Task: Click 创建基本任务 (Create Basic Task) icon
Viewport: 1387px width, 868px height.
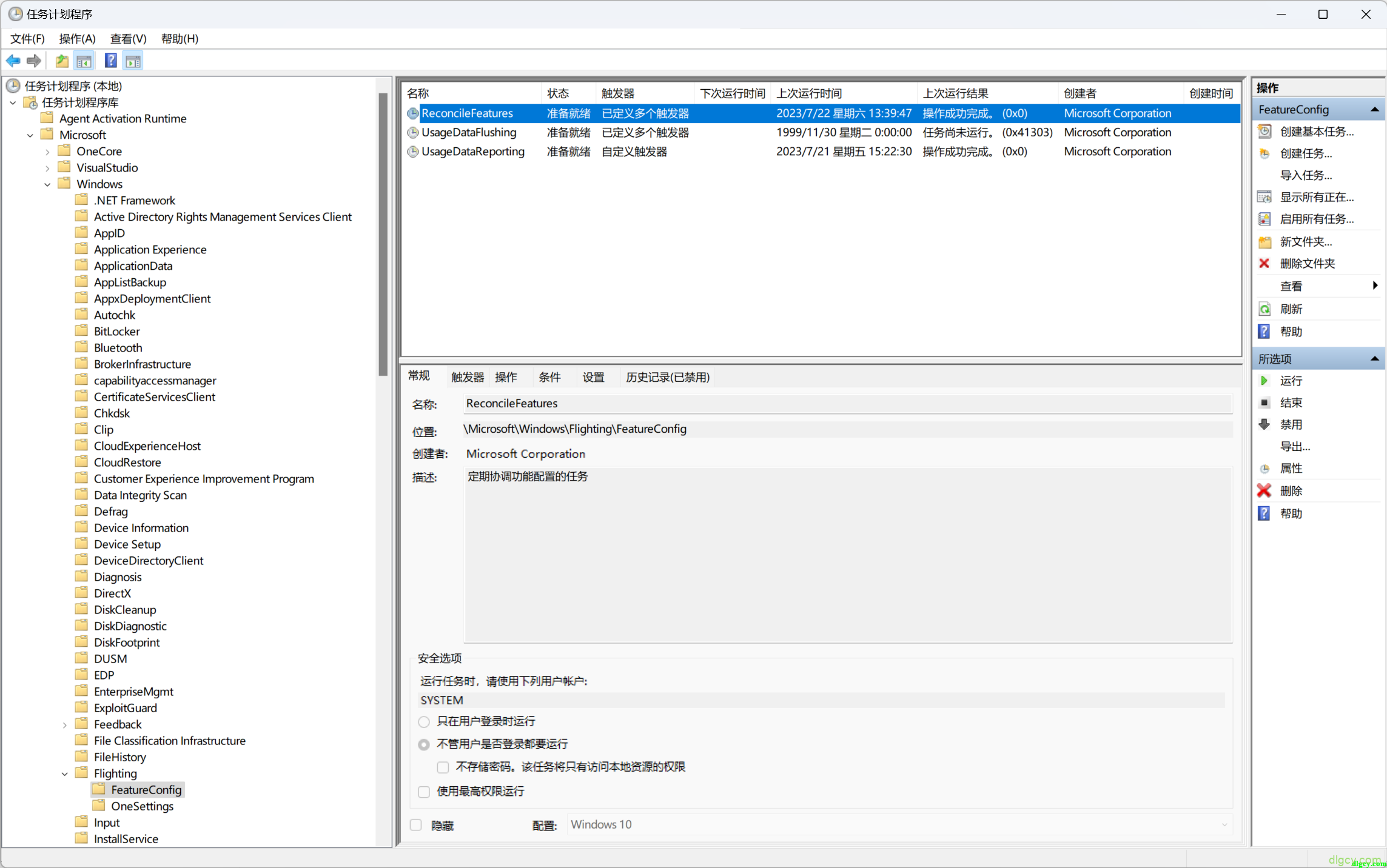Action: 1264,132
